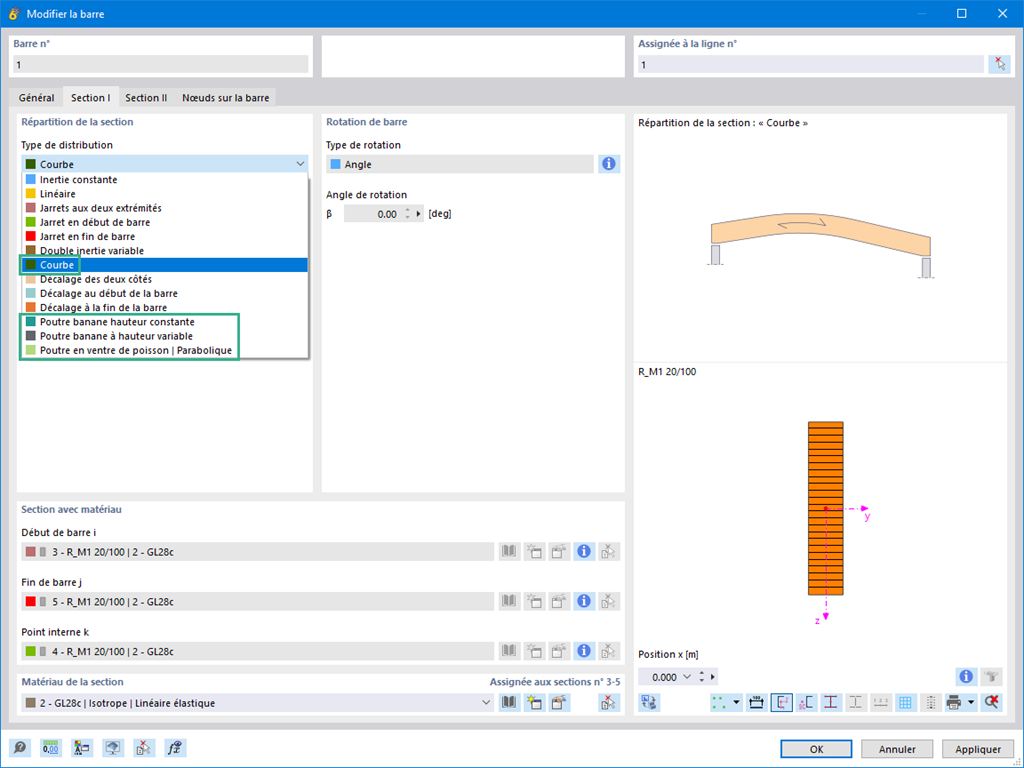
Task: Click the Barre n° input field
Action: 161,64
